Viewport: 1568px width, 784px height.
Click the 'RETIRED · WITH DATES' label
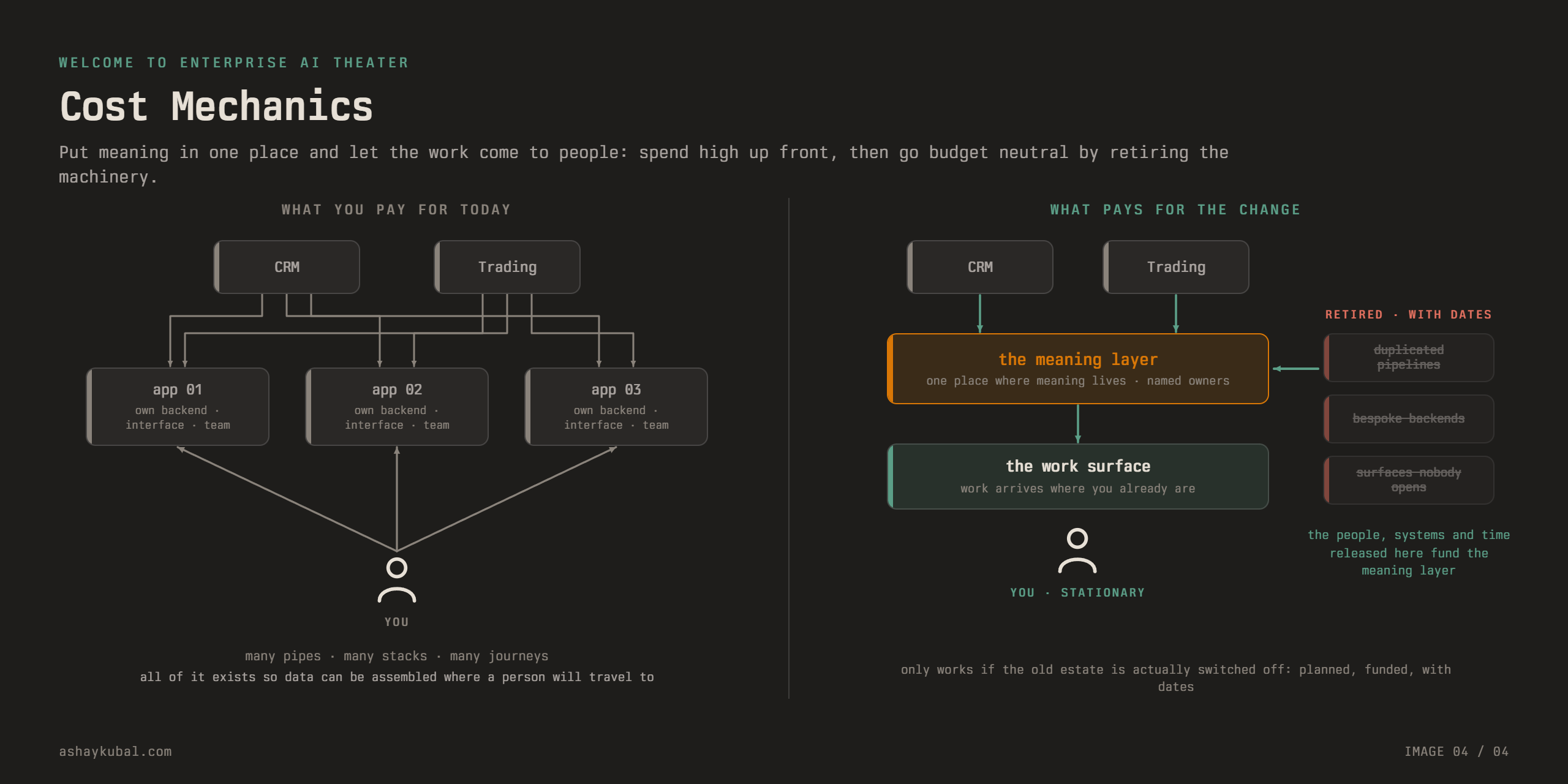click(1408, 314)
